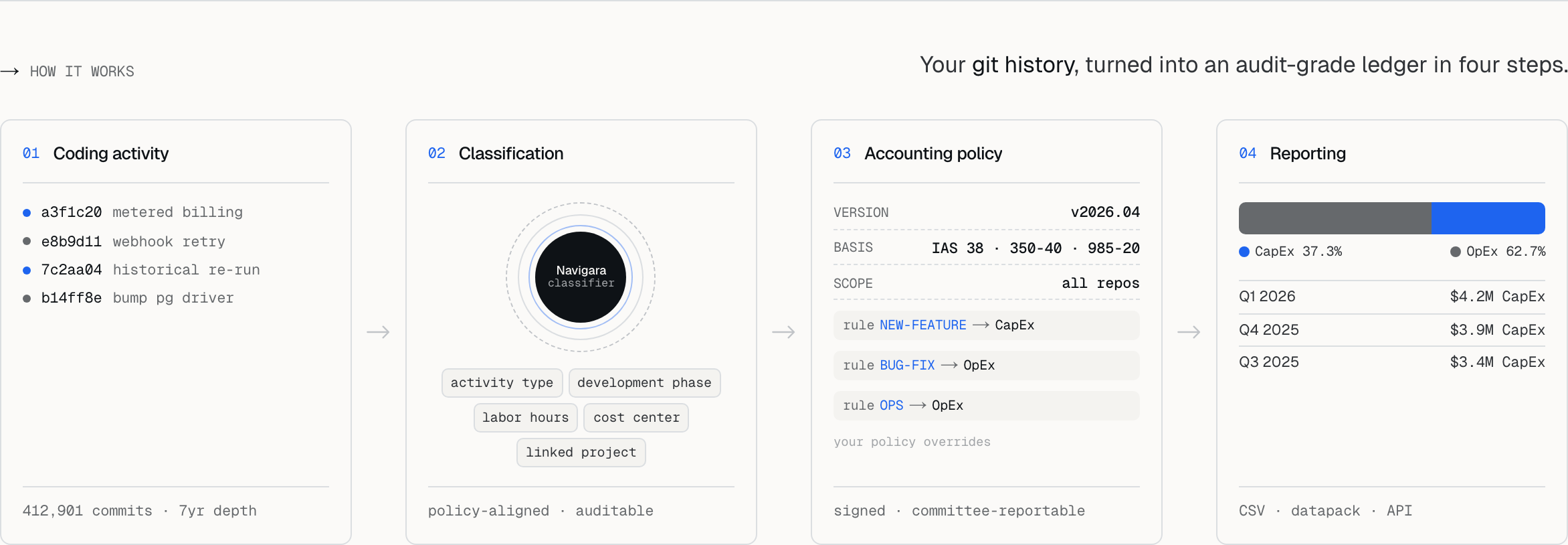Click the Q4 2025 $3.9M CapEx row
The image size is (1568, 545).
coord(1391,330)
